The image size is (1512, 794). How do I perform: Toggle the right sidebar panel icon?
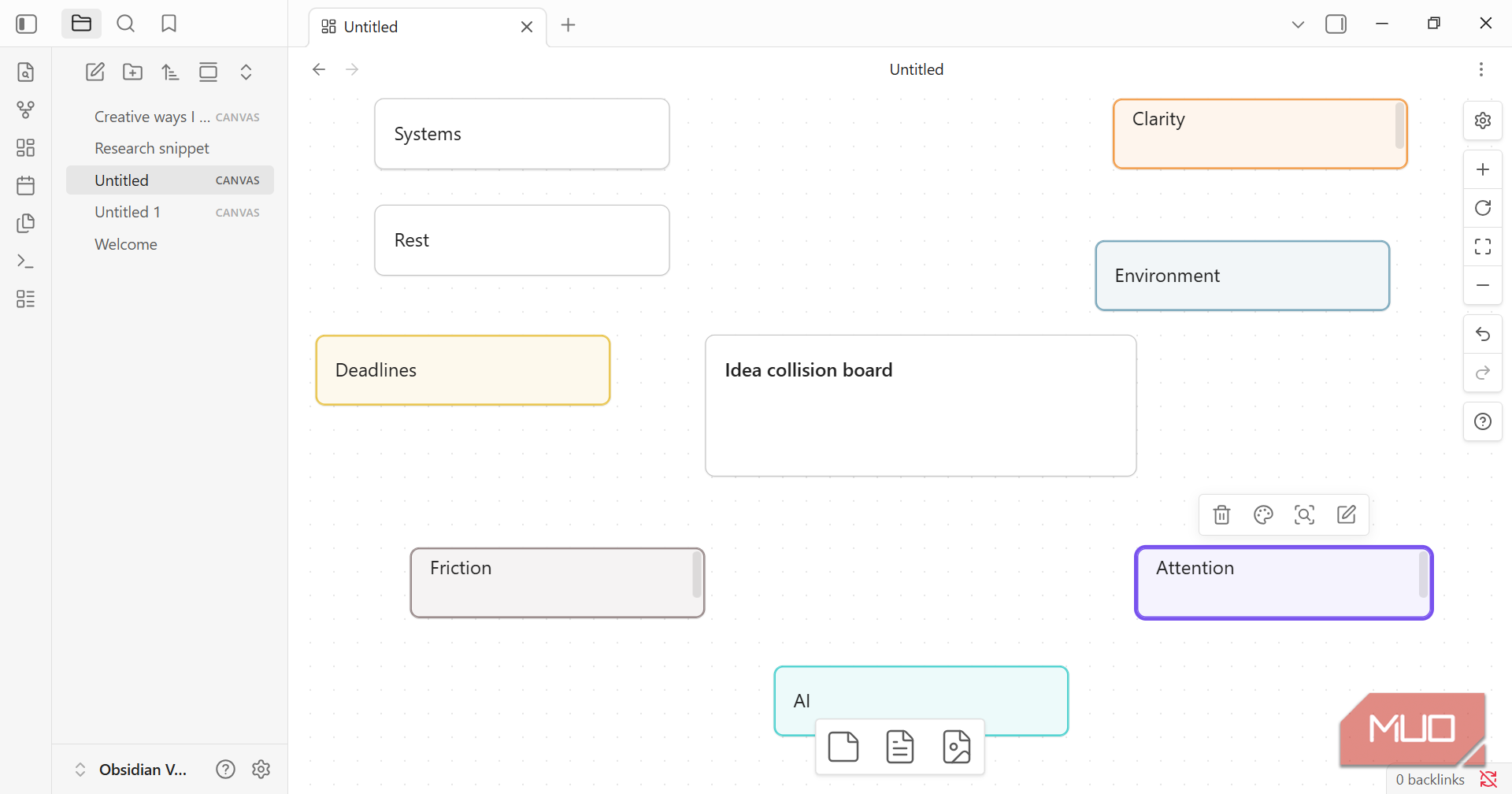pyautogui.click(x=1336, y=24)
